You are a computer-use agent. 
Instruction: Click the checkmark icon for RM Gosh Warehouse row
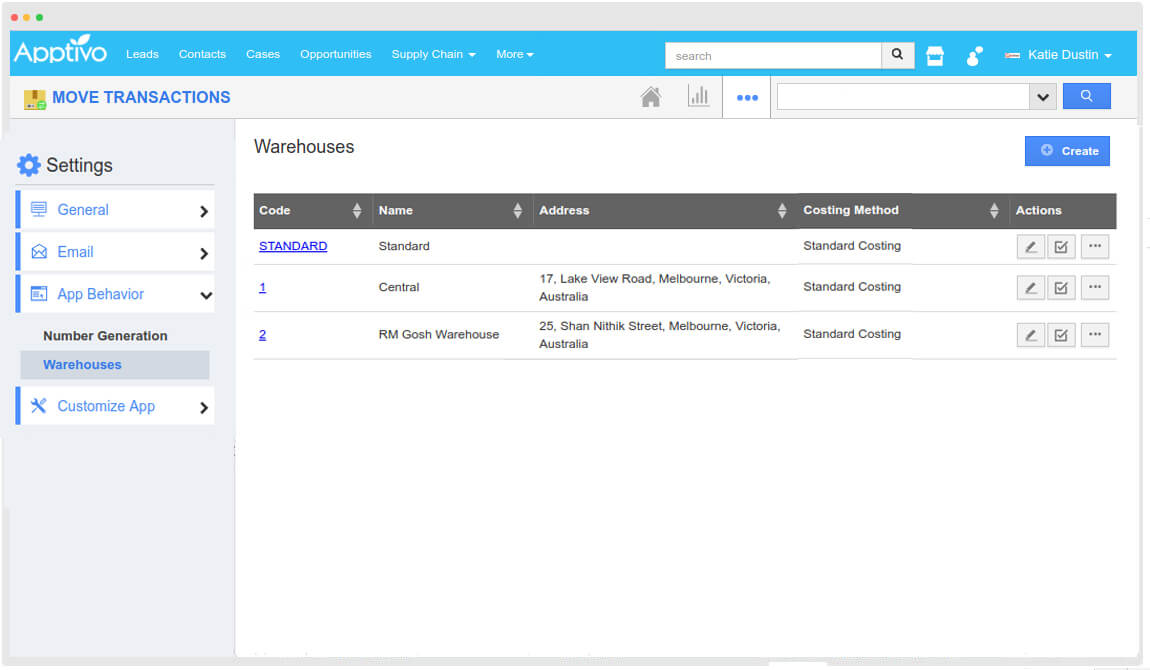pos(1061,335)
